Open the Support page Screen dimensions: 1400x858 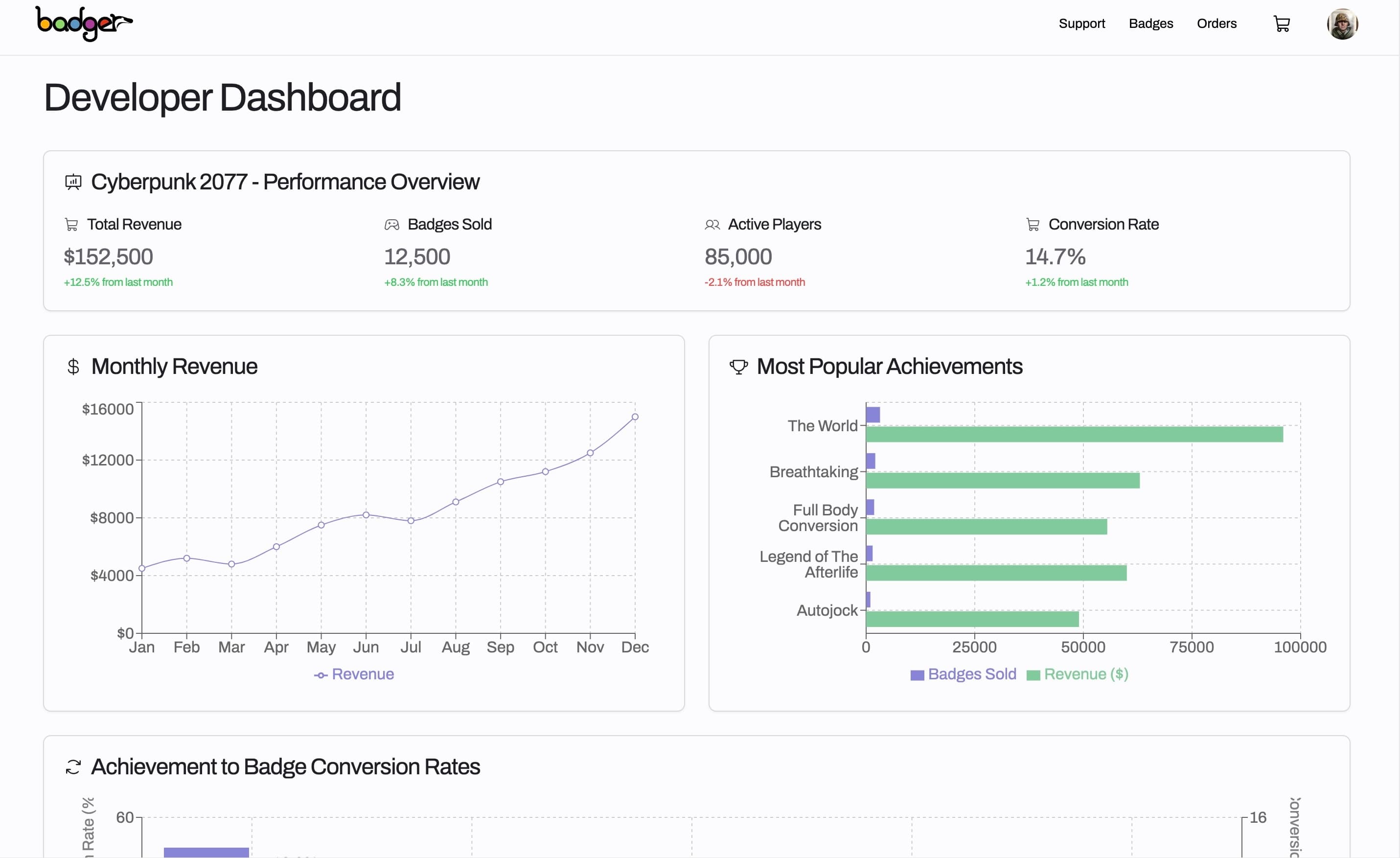pyautogui.click(x=1082, y=24)
